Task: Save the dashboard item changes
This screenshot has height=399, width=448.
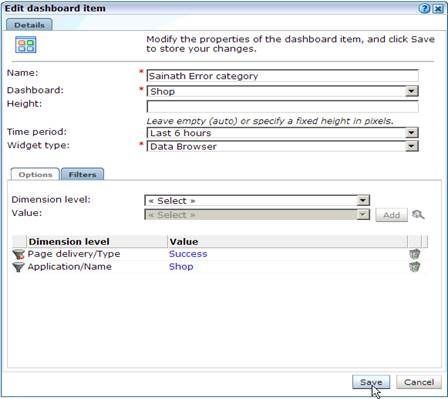Action: [x=371, y=382]
